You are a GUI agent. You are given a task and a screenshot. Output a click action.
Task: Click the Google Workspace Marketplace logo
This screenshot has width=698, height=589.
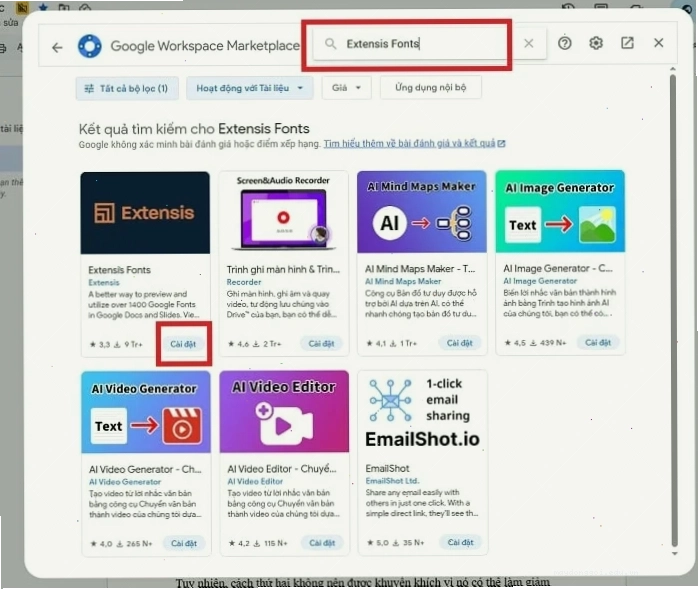(x=89, y=46)
